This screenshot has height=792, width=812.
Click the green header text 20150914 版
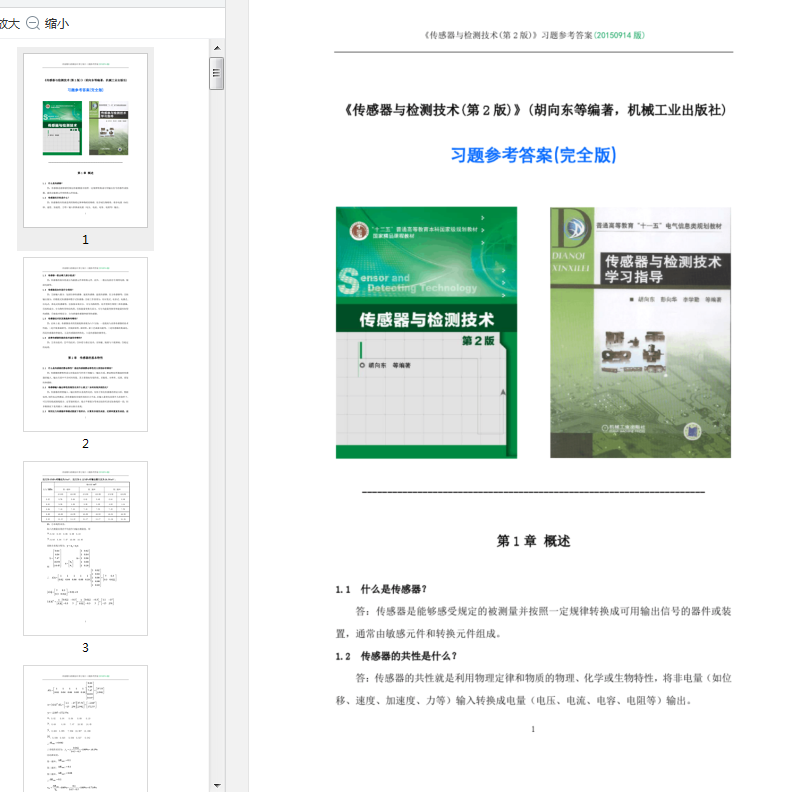pyautogui.click(x=619, y=35)
